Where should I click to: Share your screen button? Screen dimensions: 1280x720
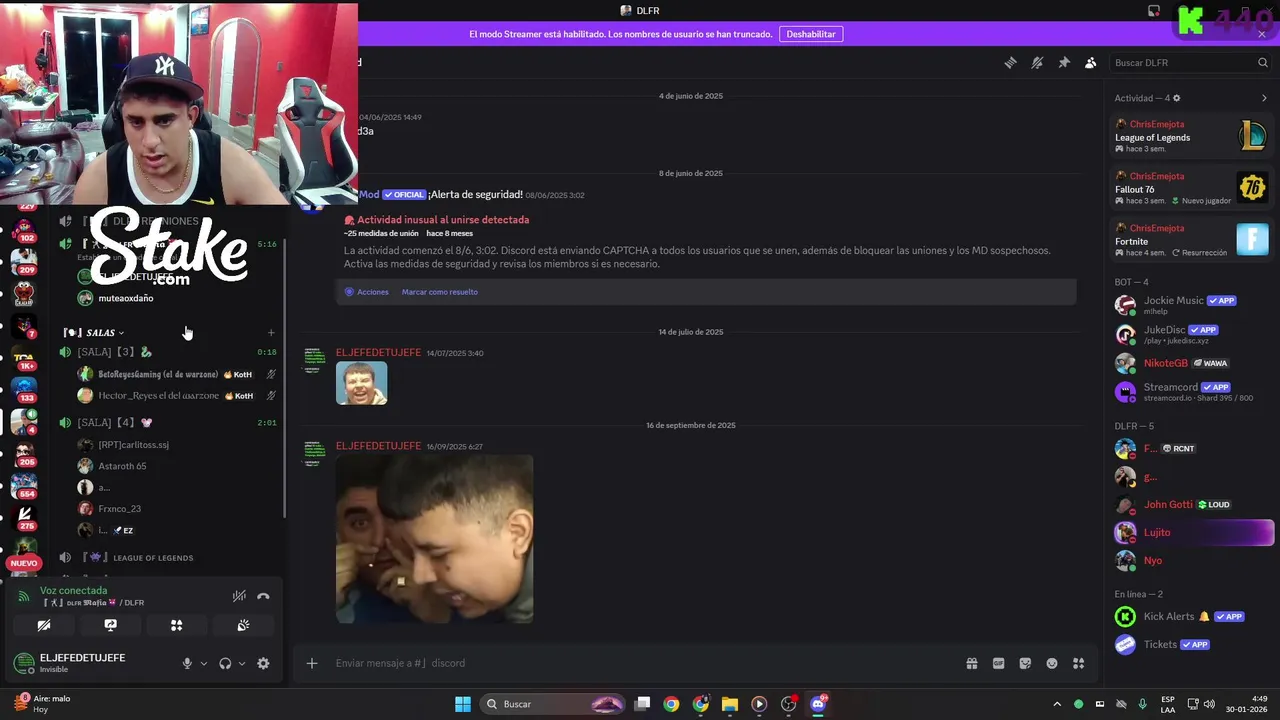tap(110, 625)
